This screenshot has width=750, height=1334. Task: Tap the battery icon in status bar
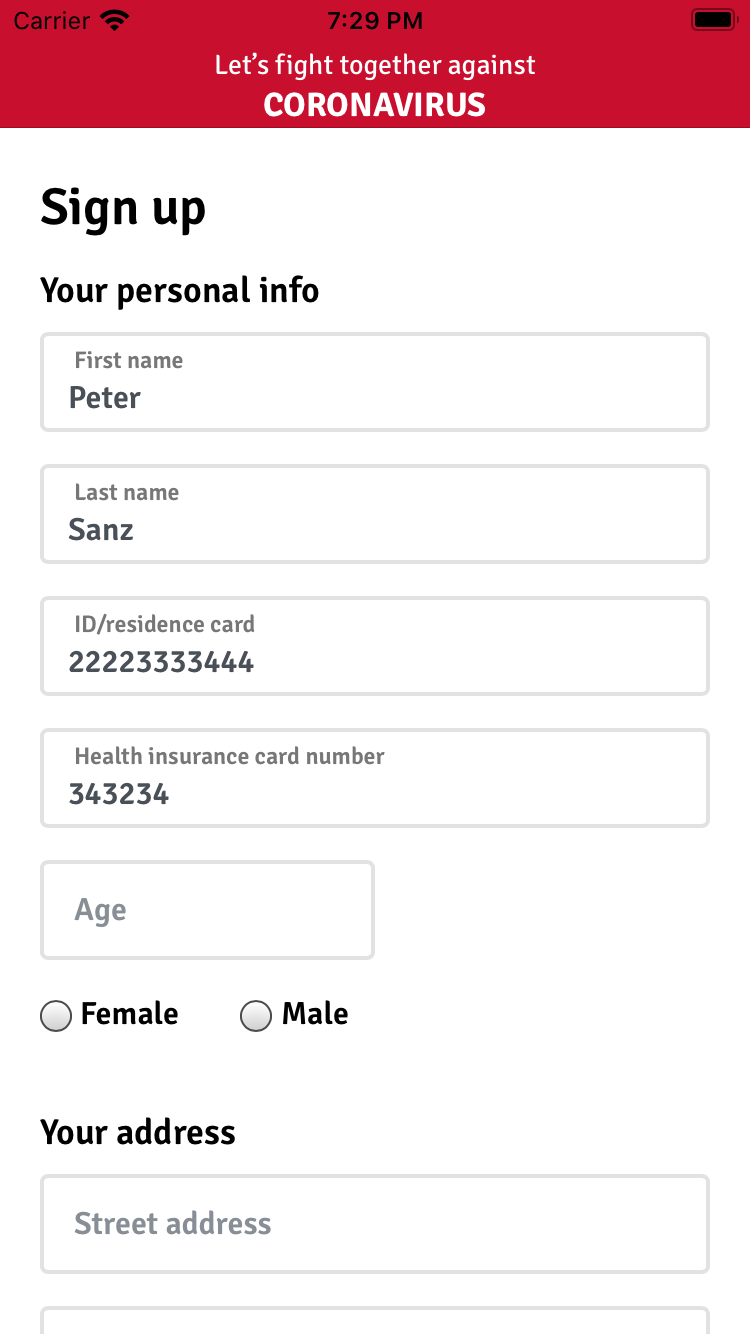713,20
